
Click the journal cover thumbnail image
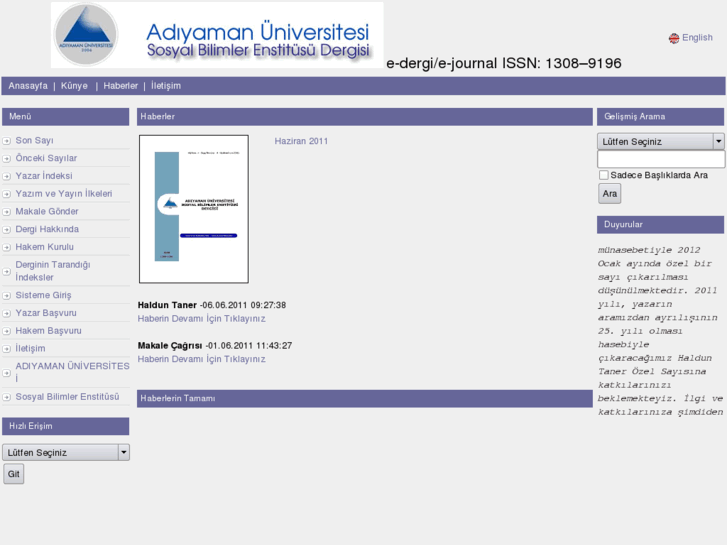[194, 209]
